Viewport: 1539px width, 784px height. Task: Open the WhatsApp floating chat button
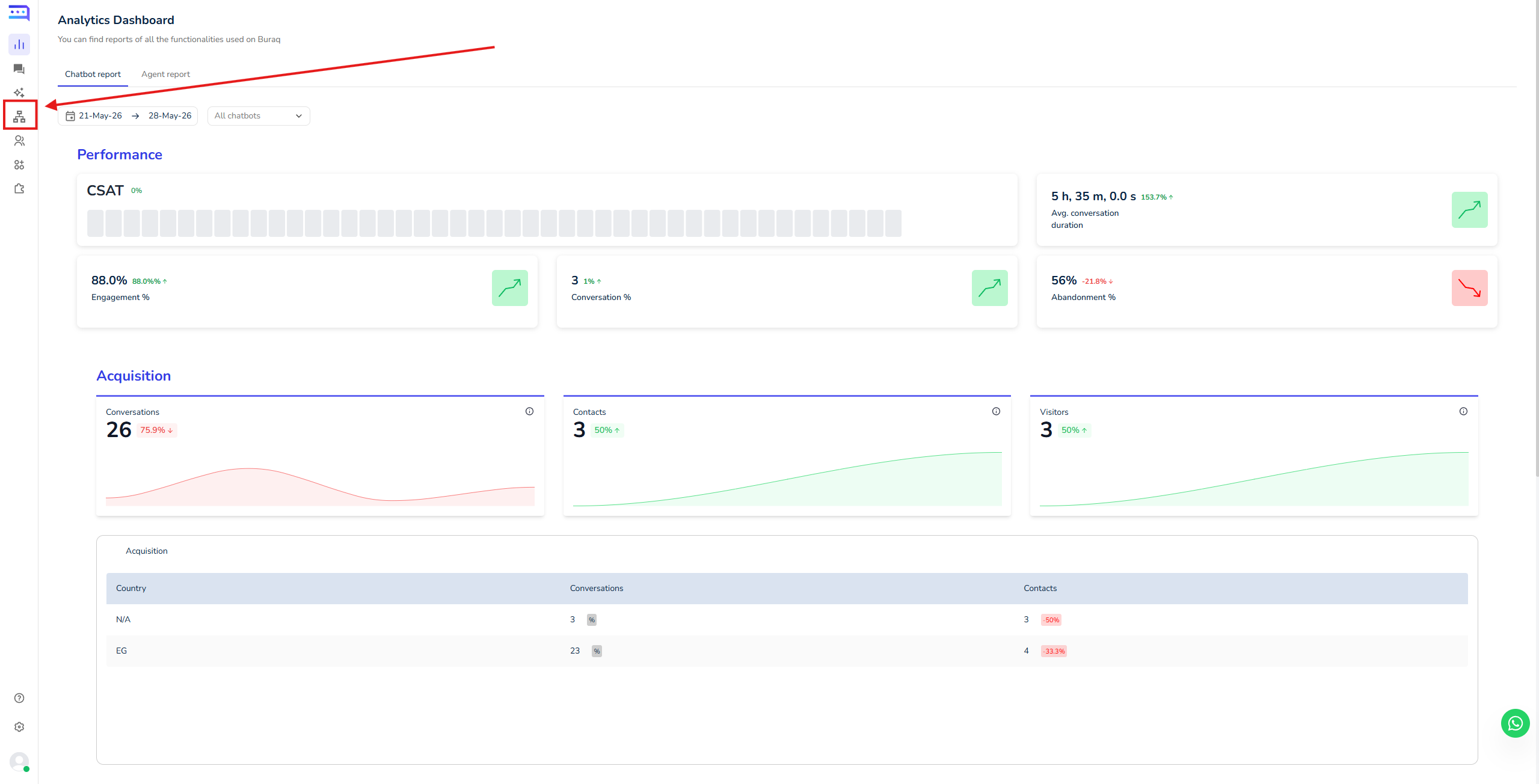pos(1515,723)
